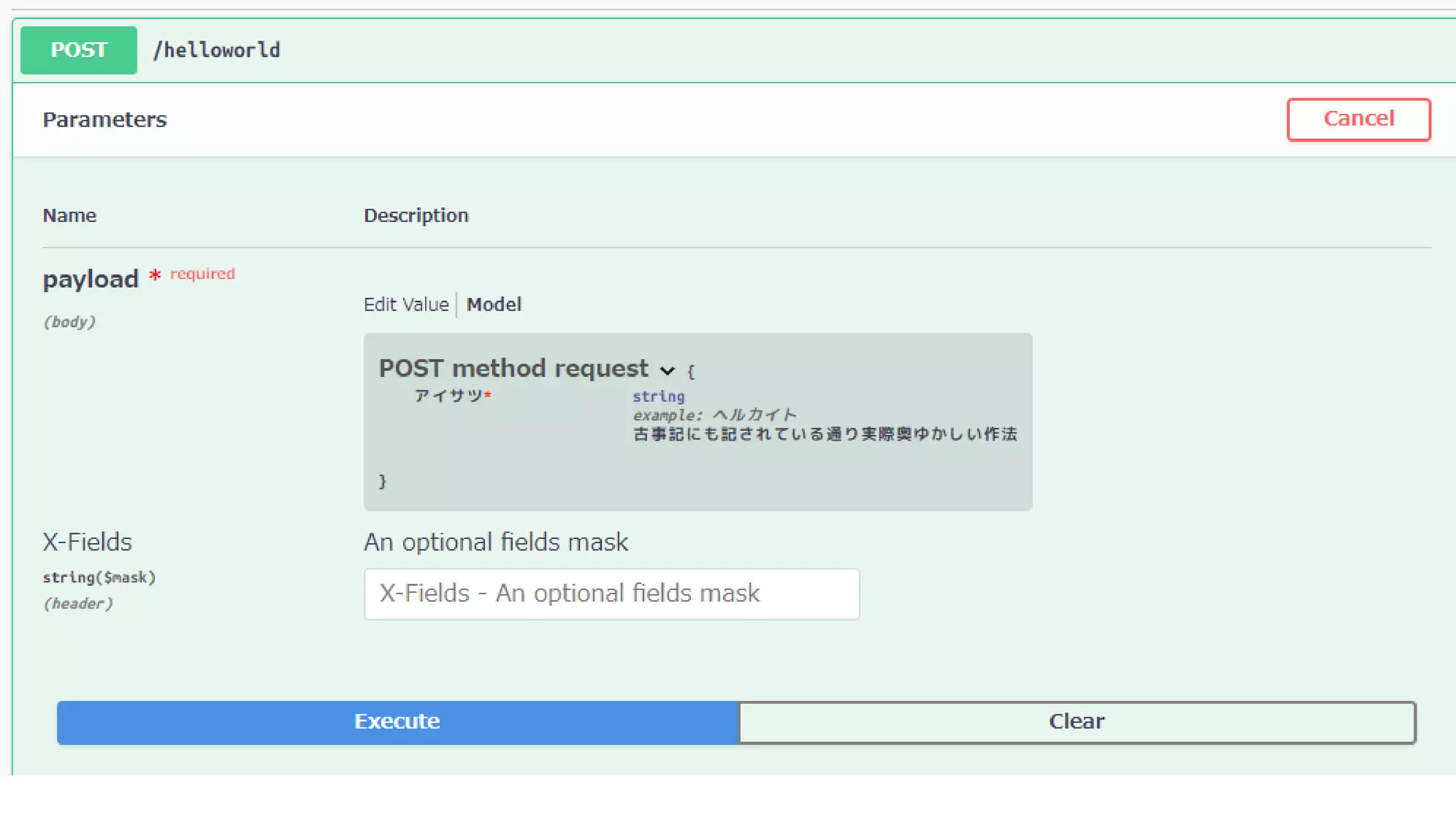This screenshot has width=1456, height=819.
Task: Click the string($mask) type label
Action: (x=99, y=577)
